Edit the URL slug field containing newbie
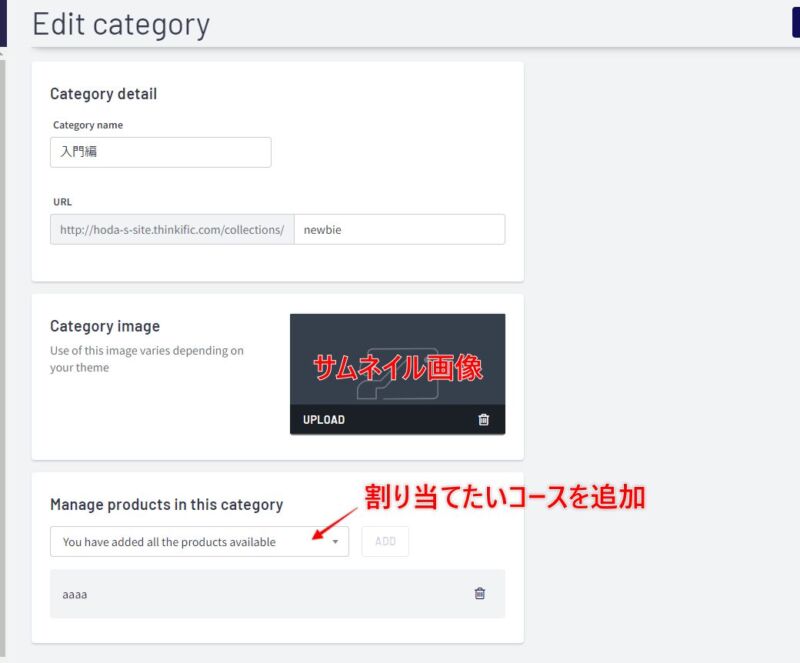 (399, 230)
